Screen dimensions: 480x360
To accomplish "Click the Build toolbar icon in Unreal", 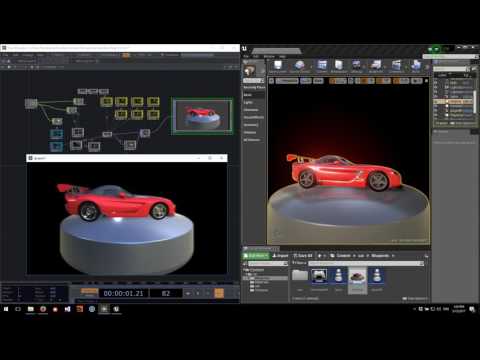I will click(416, 66).
